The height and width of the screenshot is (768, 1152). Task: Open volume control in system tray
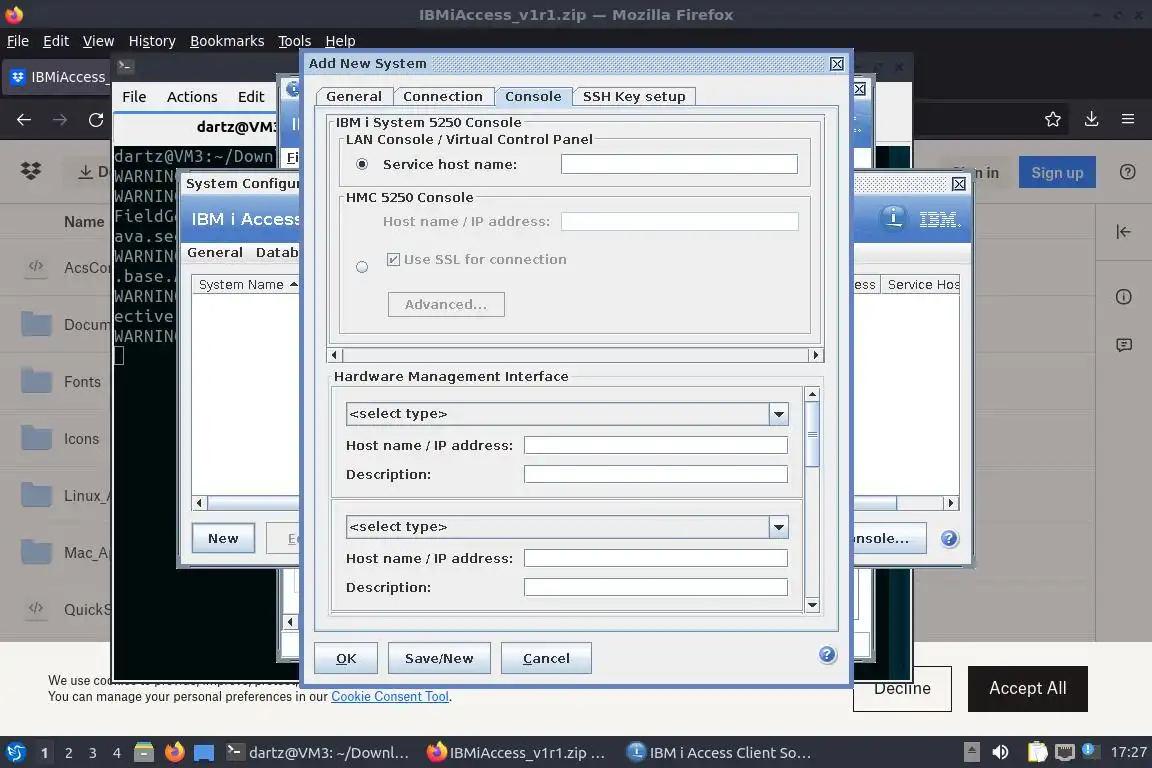tap(1000, 753)
